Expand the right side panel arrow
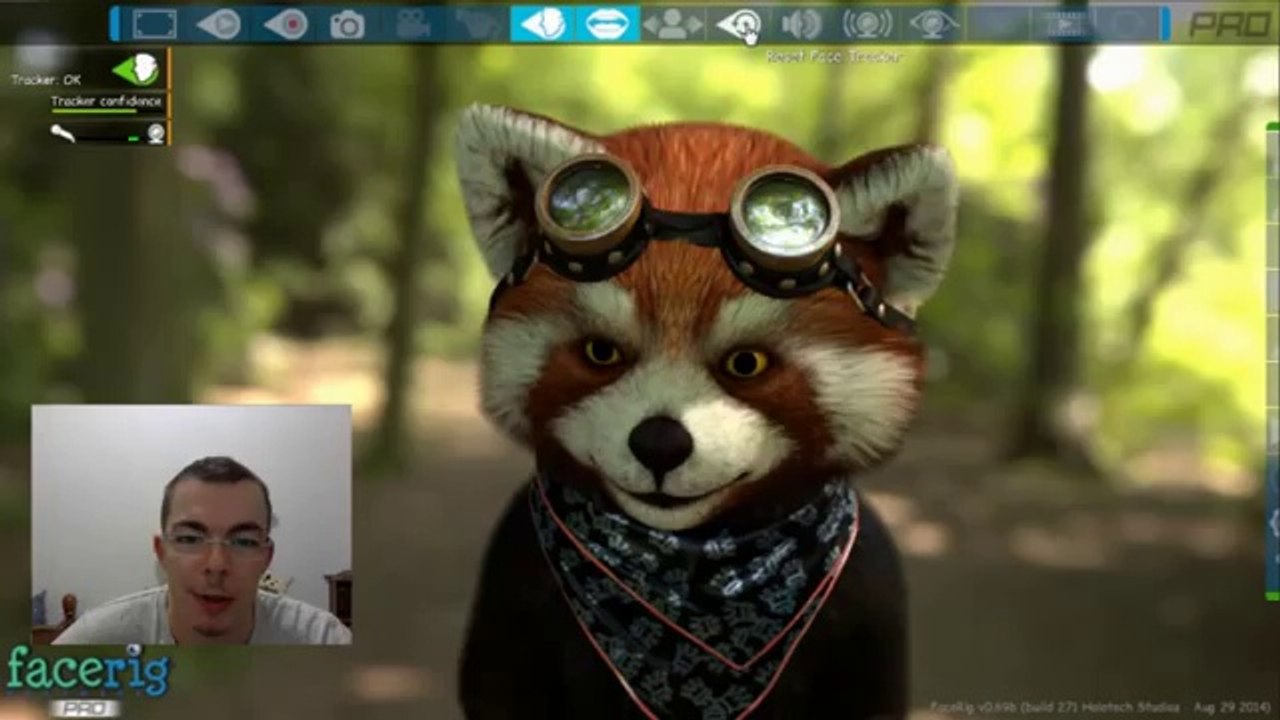 (1273, 522)
